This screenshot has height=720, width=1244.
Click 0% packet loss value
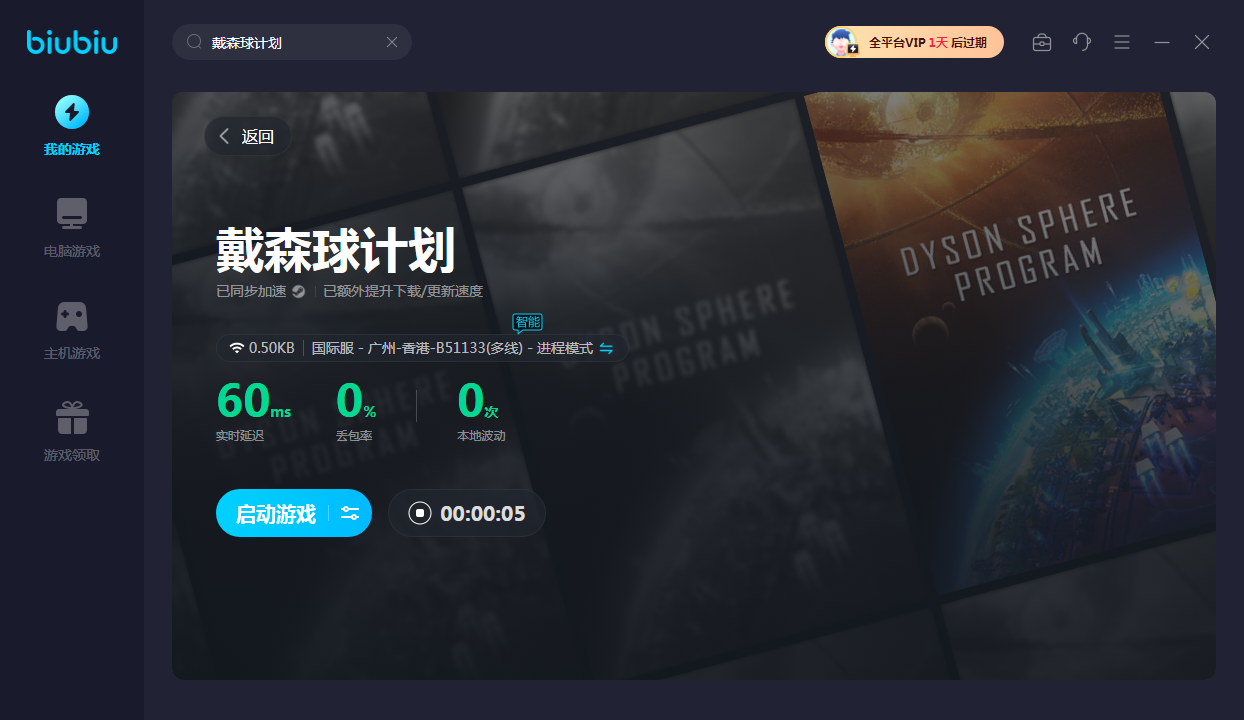pyautogui.click(x=356, y=400)
